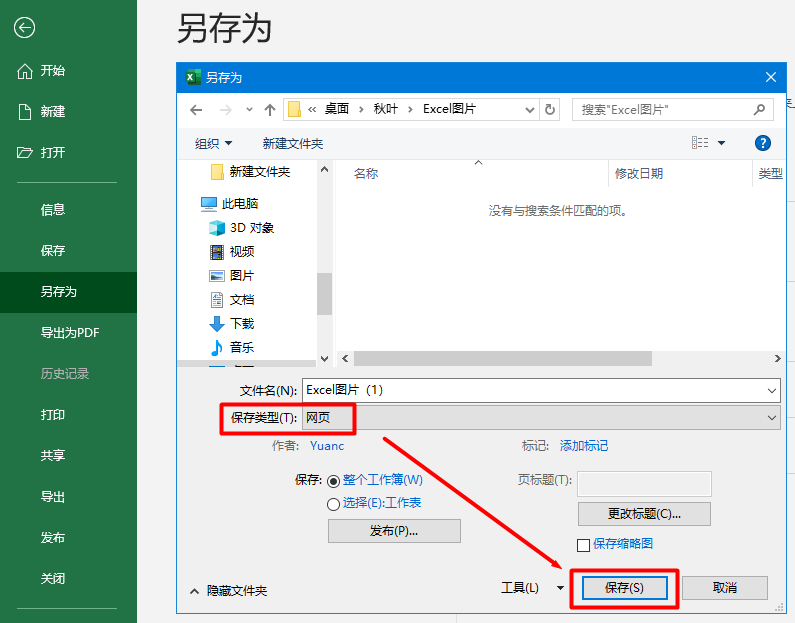Click author name Yuanc

click(327, 446)
